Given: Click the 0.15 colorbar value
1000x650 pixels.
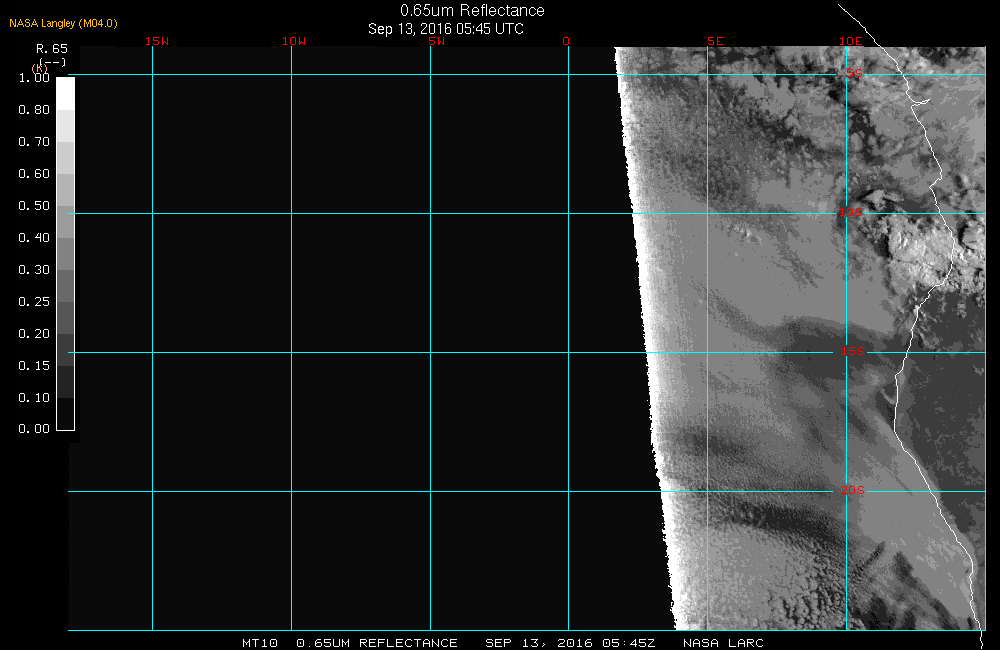Looking at the screenshot, I should point(34,366).
